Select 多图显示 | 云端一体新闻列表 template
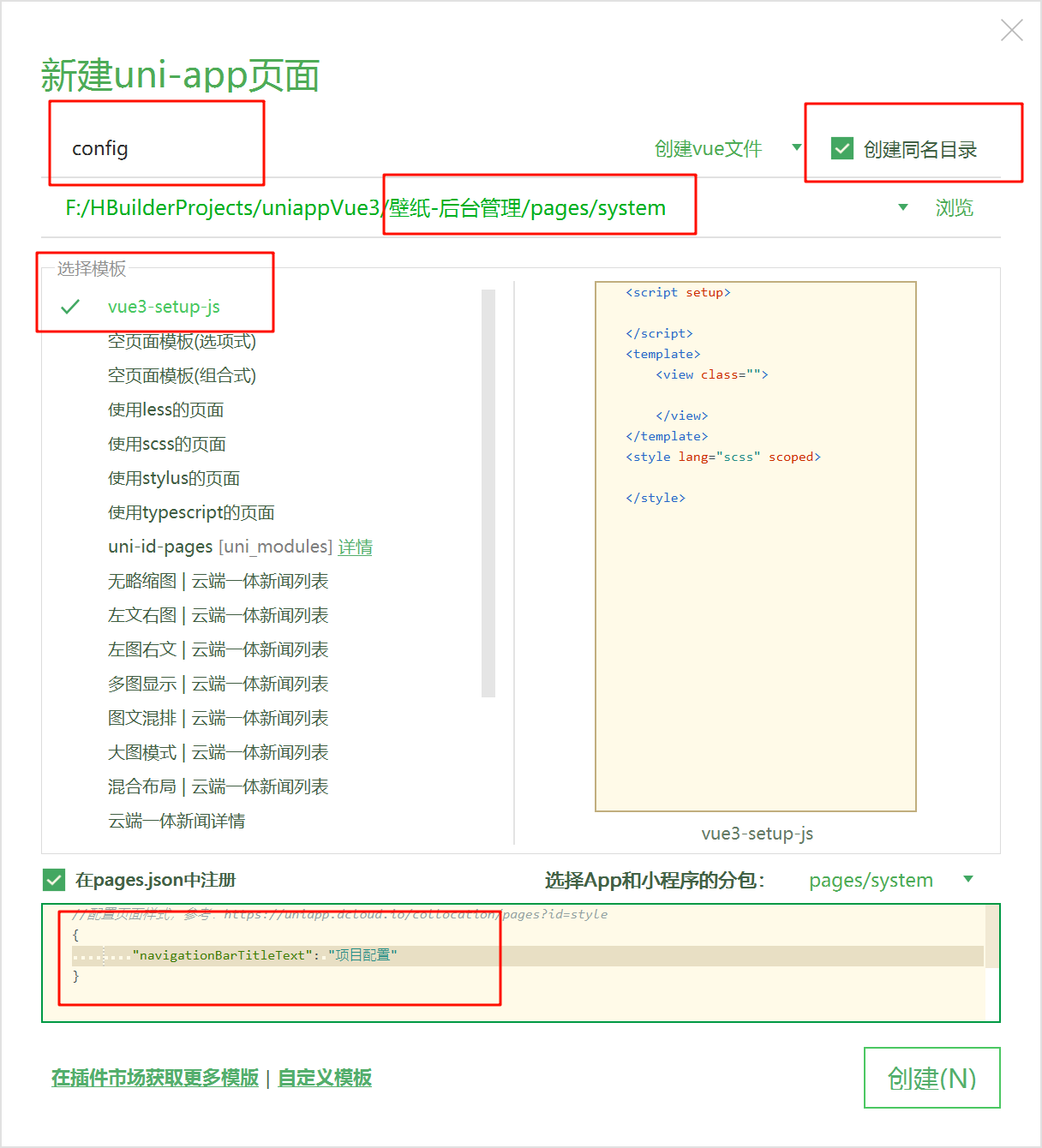This screenshot has height=1148, width=1042. point(219,684)
